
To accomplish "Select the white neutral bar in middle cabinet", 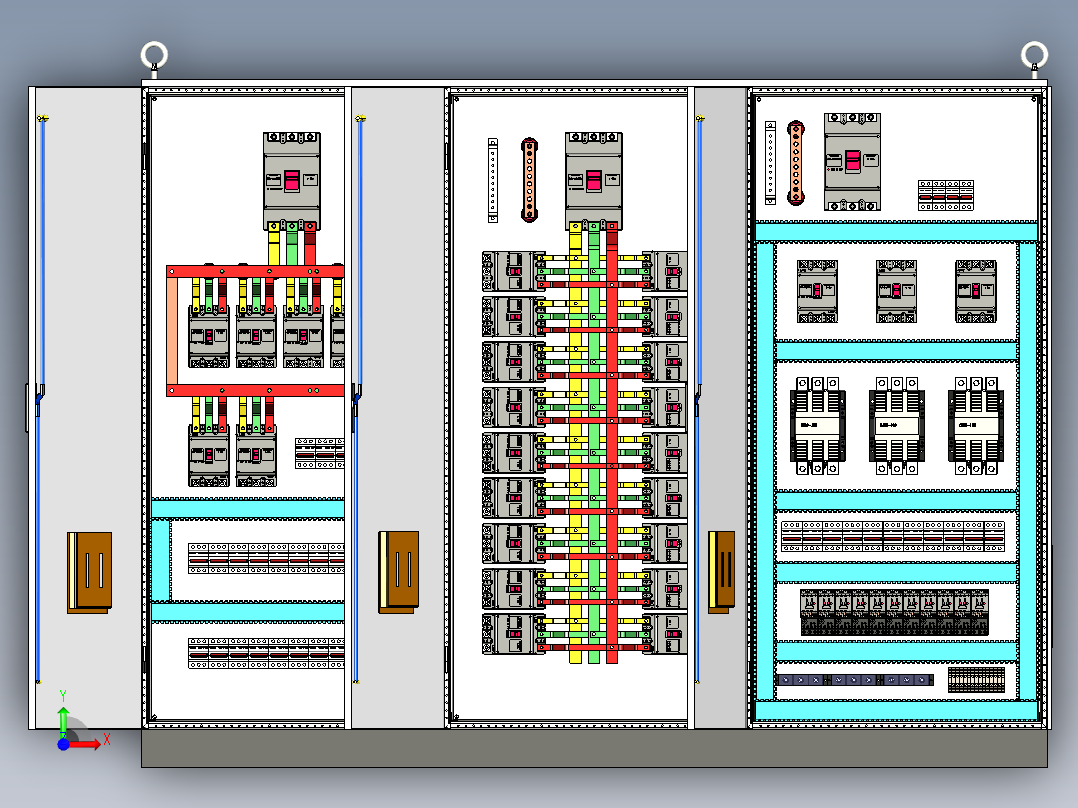I will tap(493, 180).
